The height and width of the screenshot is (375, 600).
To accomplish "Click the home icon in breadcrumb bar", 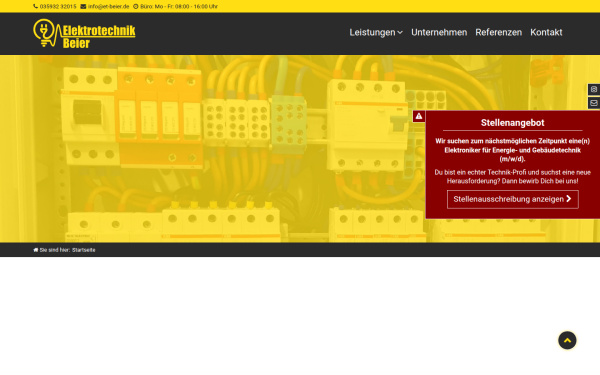I will point(36,250).
